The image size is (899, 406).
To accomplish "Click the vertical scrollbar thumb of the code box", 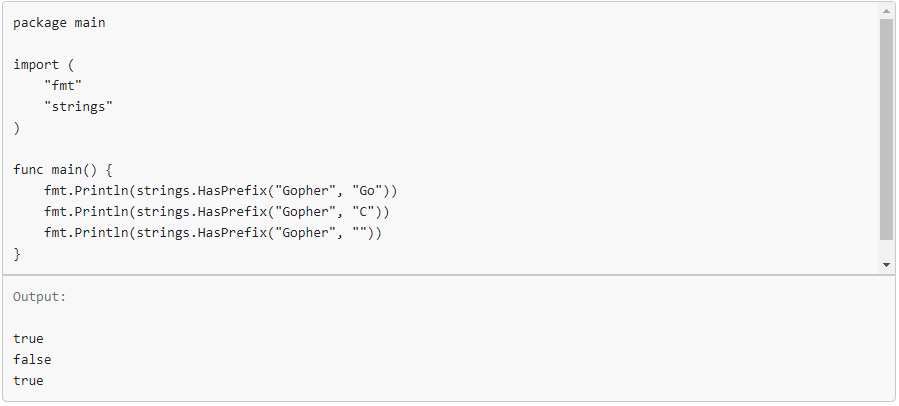I will click(x=886, y=128).
